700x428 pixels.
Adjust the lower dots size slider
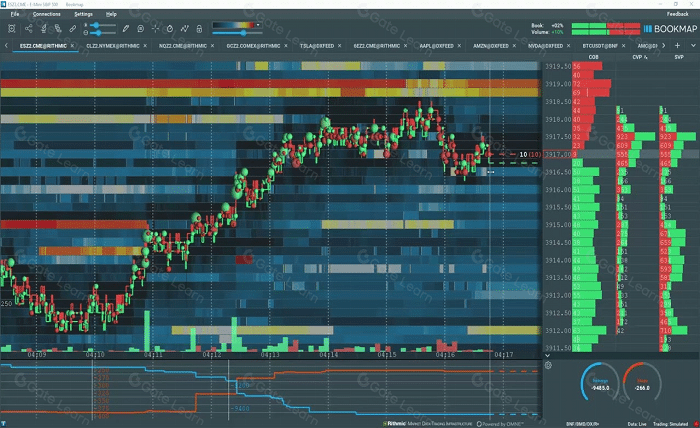point(102,33)
